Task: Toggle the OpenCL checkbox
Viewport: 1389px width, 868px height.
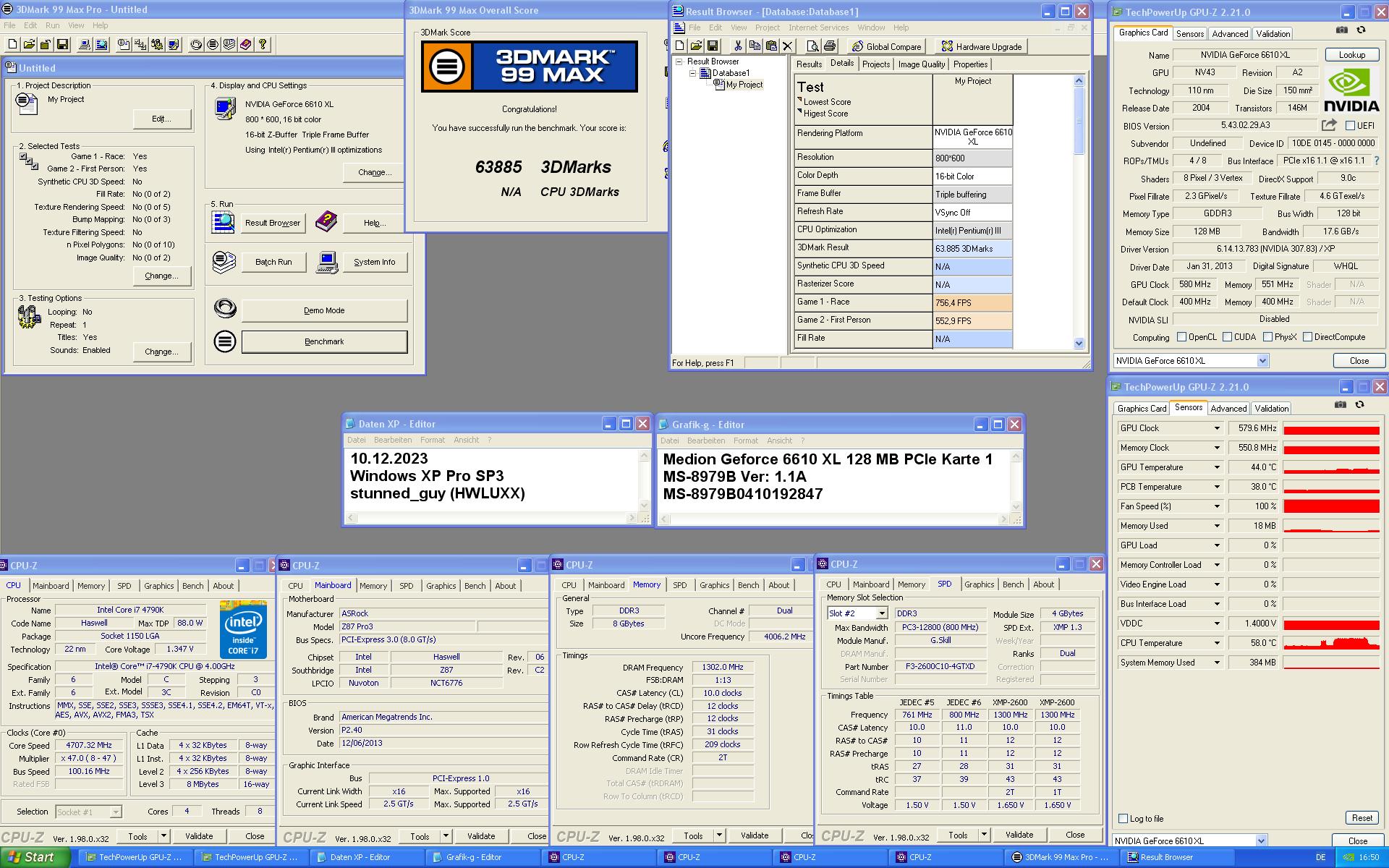Action: click(x=1181, y=337)
